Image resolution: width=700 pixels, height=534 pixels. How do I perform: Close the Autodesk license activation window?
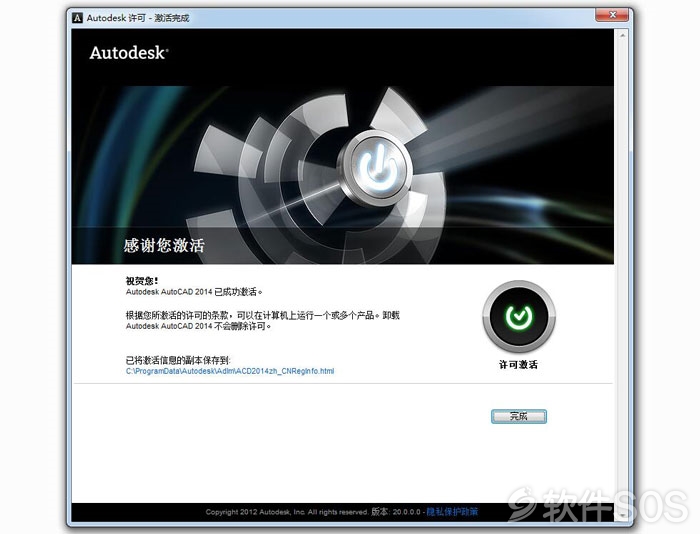(612, 15)
